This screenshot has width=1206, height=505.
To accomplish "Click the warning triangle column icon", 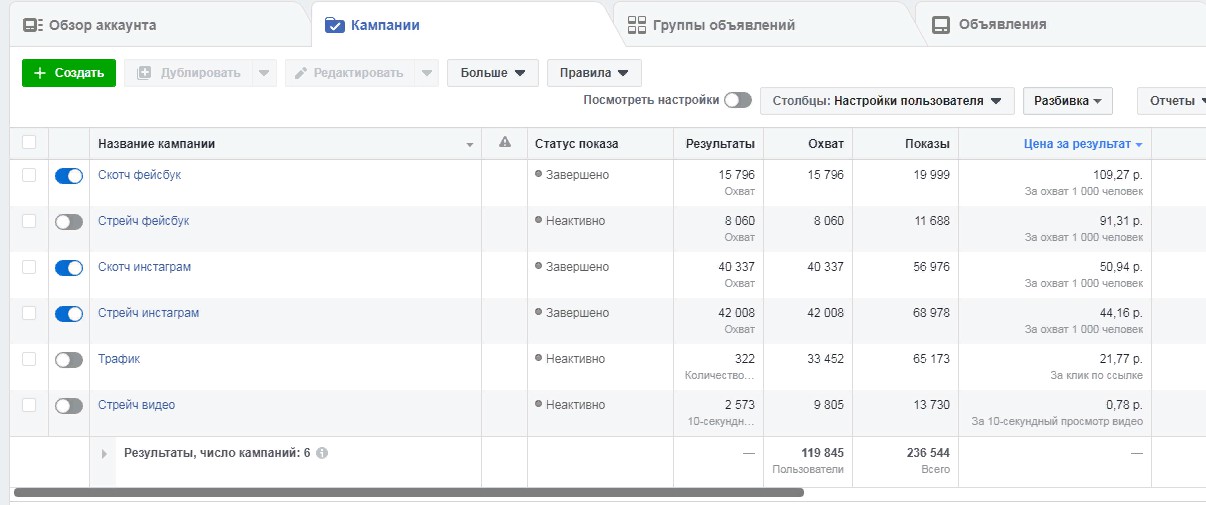I will tap(505, 143).
